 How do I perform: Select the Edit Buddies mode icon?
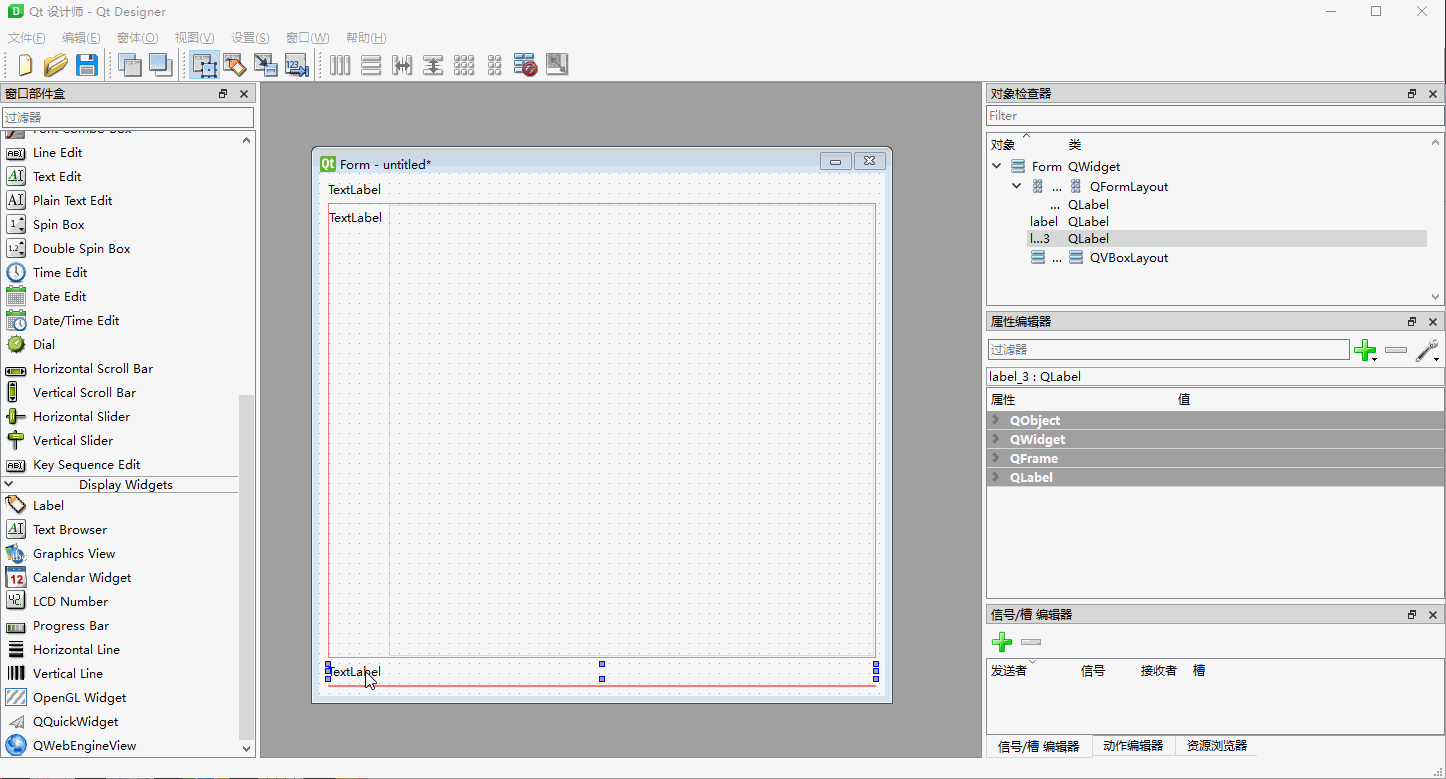[265, 64]
